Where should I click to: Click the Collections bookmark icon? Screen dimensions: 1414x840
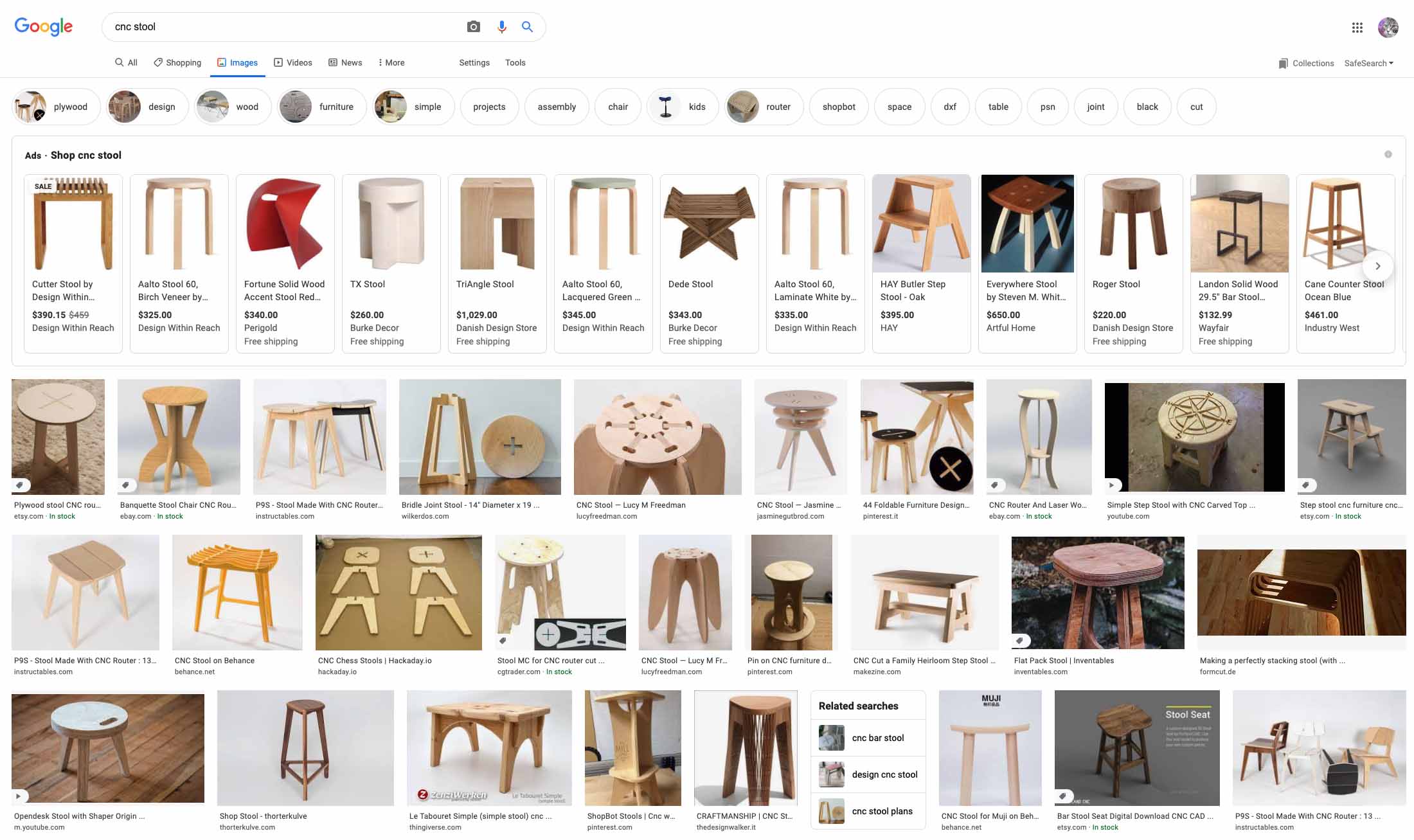pos(1283,63)
